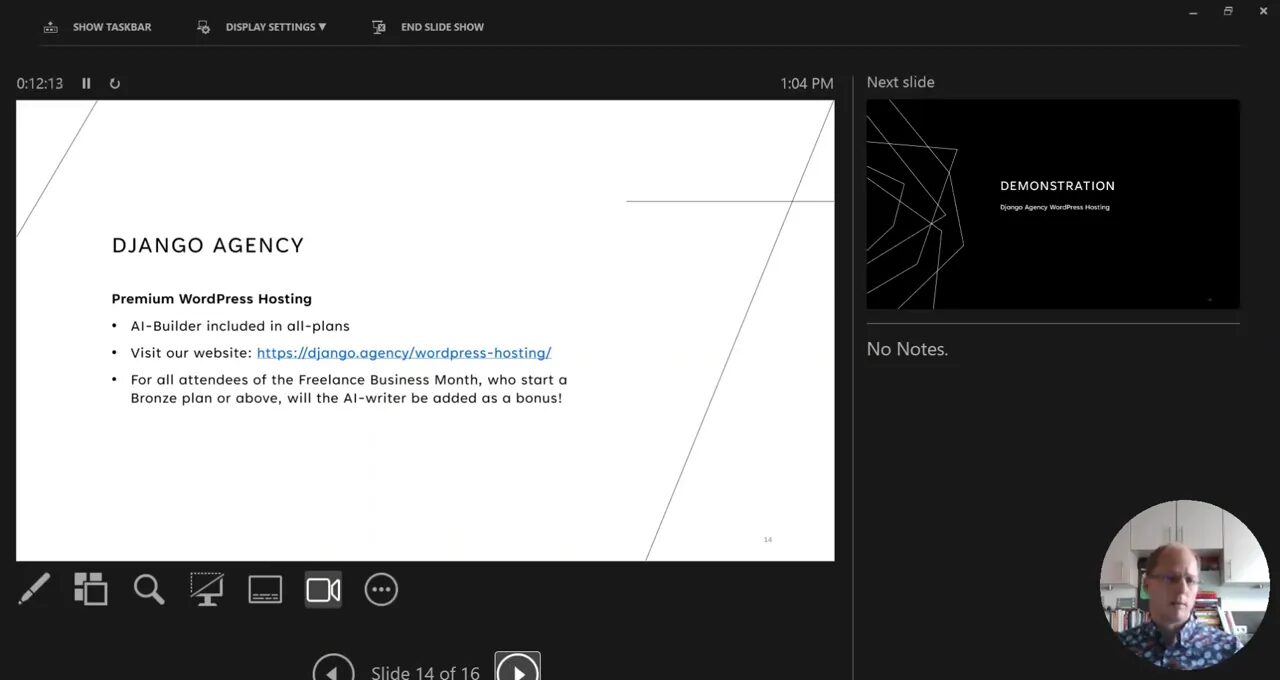Click the No Notes text area
Image resolution: width=1280 pixels, height=680 pixels.
click(908, 349)
